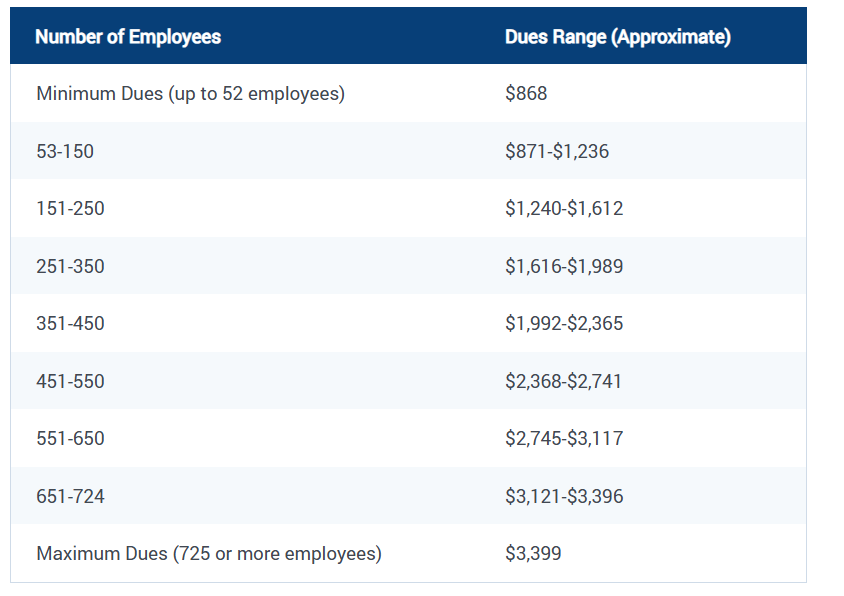
Task: Click the $1,992-$2,365 dues range
Action: (x=564, y=324)
